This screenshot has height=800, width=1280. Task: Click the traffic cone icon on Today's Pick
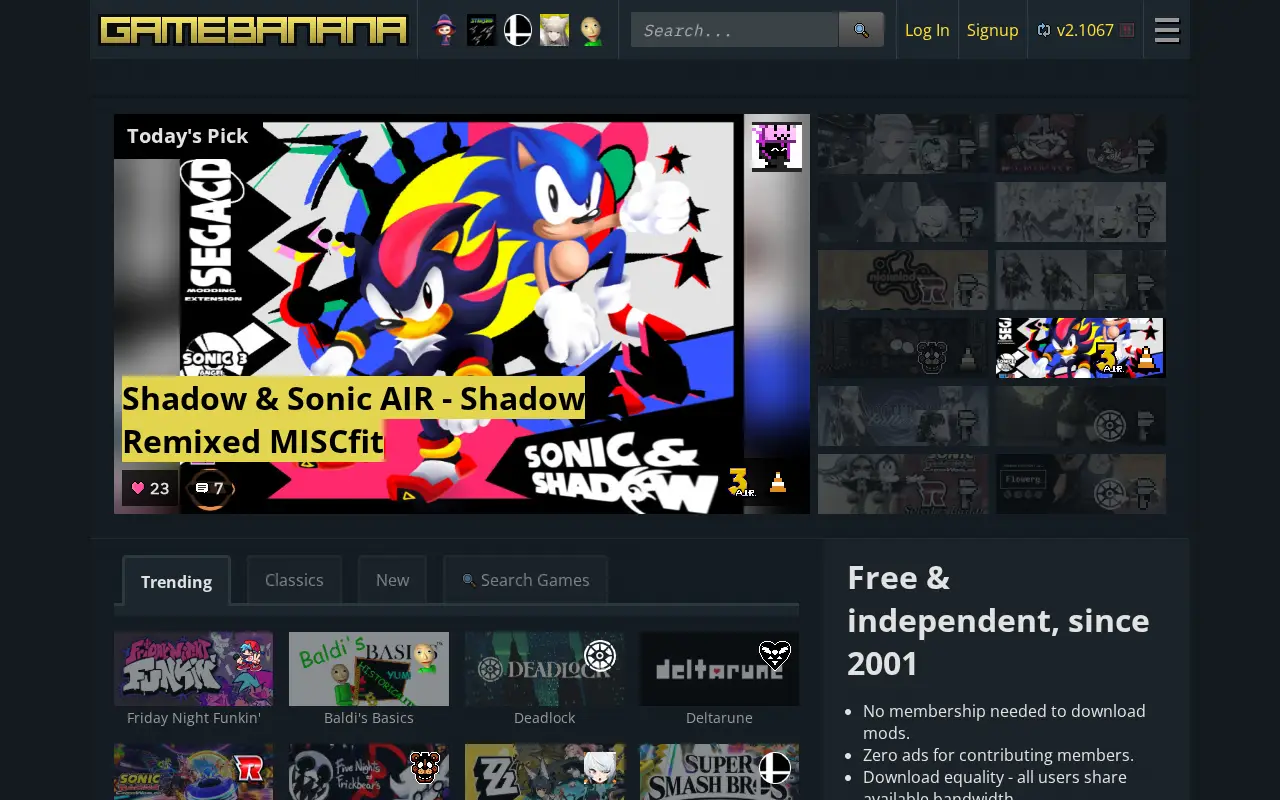tap(778, 482)
